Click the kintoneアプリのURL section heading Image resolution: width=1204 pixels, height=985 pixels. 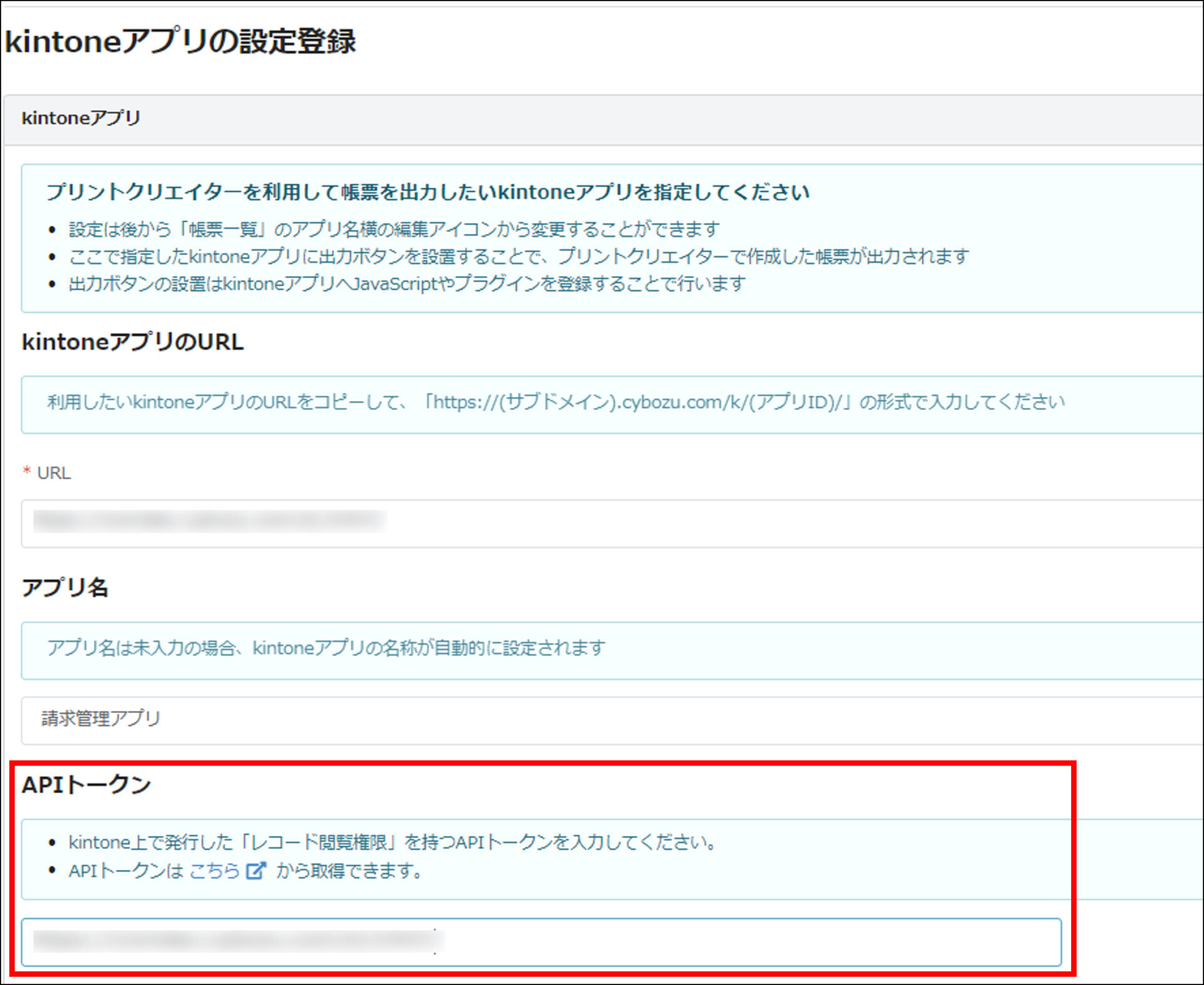tap(132, 342)
